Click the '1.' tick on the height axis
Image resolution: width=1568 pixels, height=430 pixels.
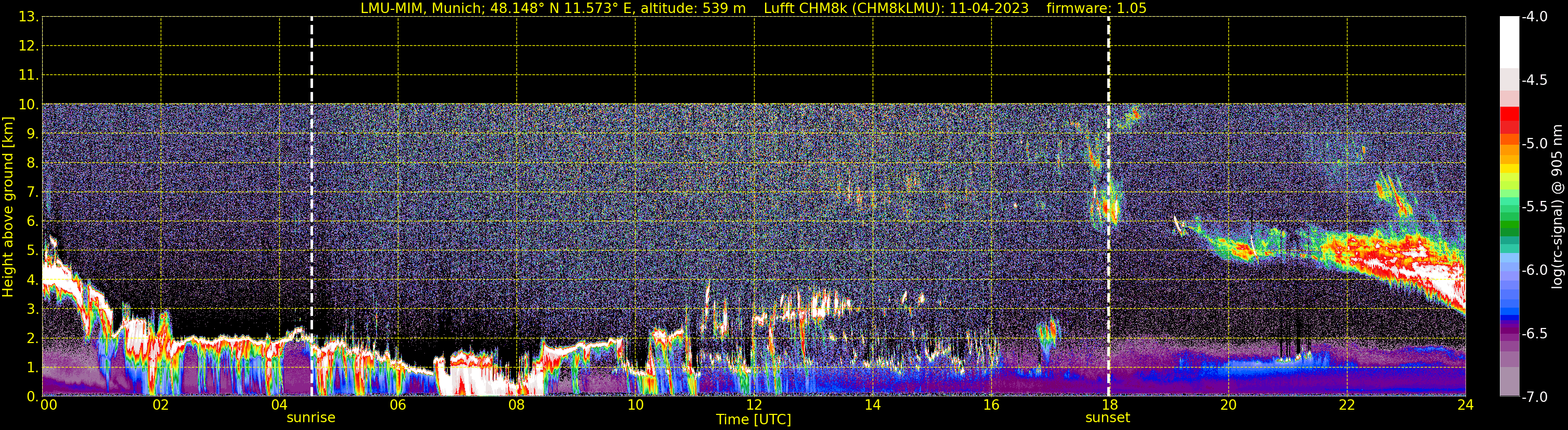pyautogui.click(x=33, y=368)
